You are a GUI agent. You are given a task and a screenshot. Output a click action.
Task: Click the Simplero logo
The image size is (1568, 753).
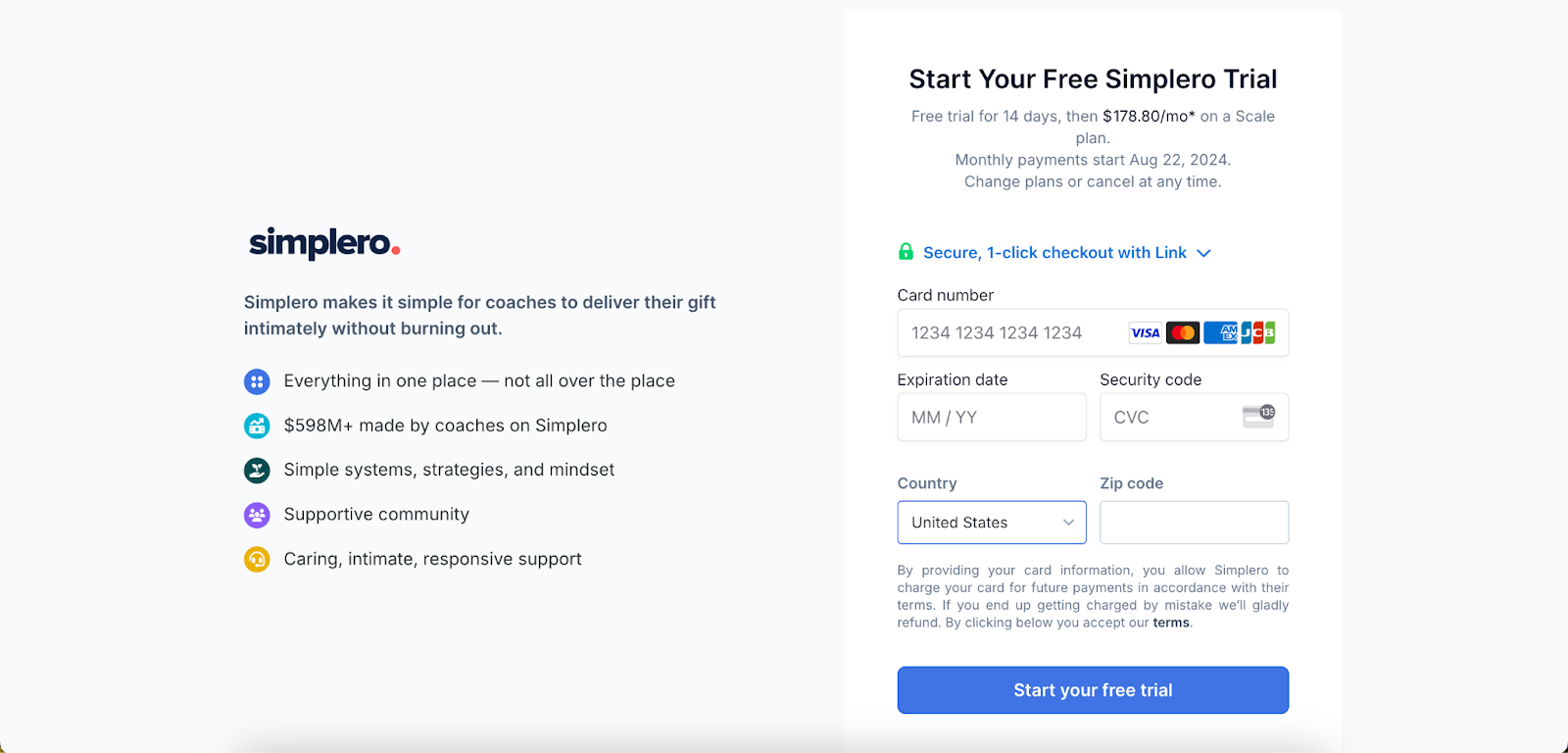pyautogui.click(x=322, y=243)
